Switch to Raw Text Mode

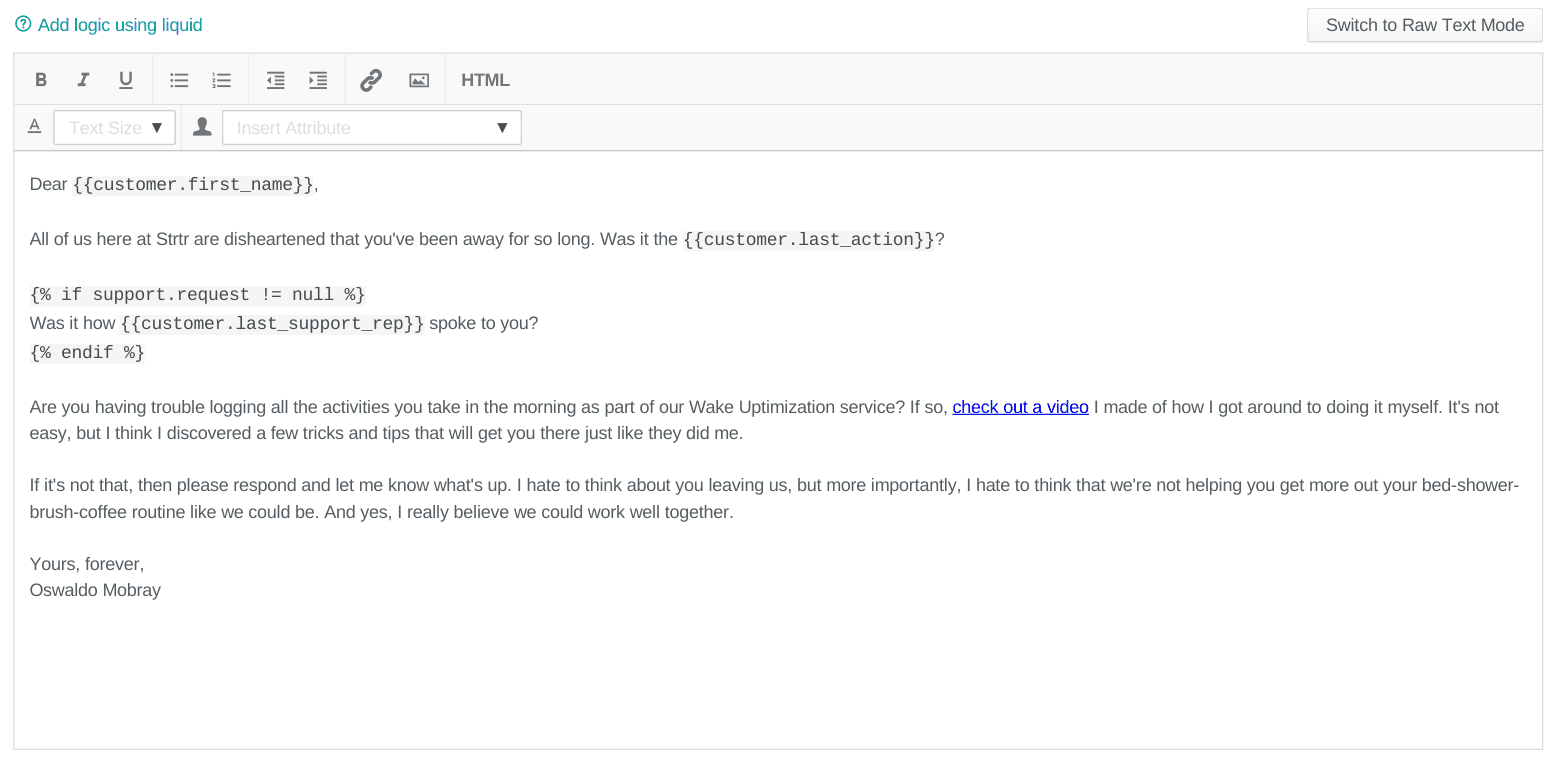pyautogui.click(x=1424, y=25)
